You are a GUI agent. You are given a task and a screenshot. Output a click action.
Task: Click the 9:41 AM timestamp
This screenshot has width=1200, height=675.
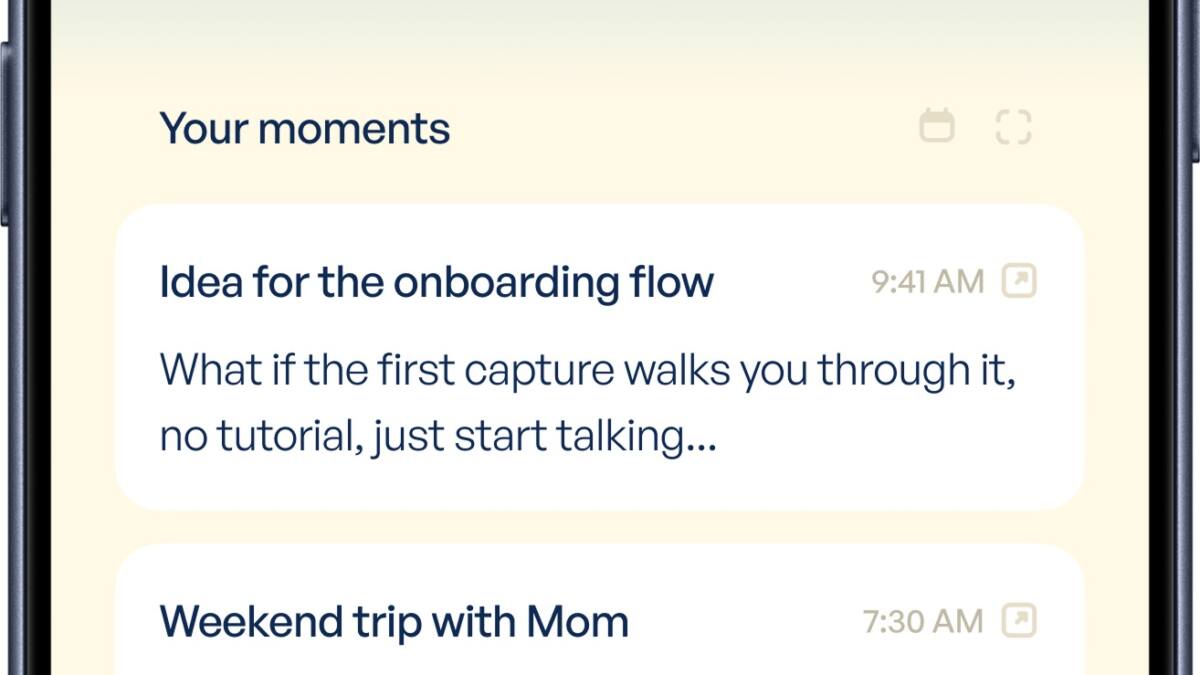(928, 282)
